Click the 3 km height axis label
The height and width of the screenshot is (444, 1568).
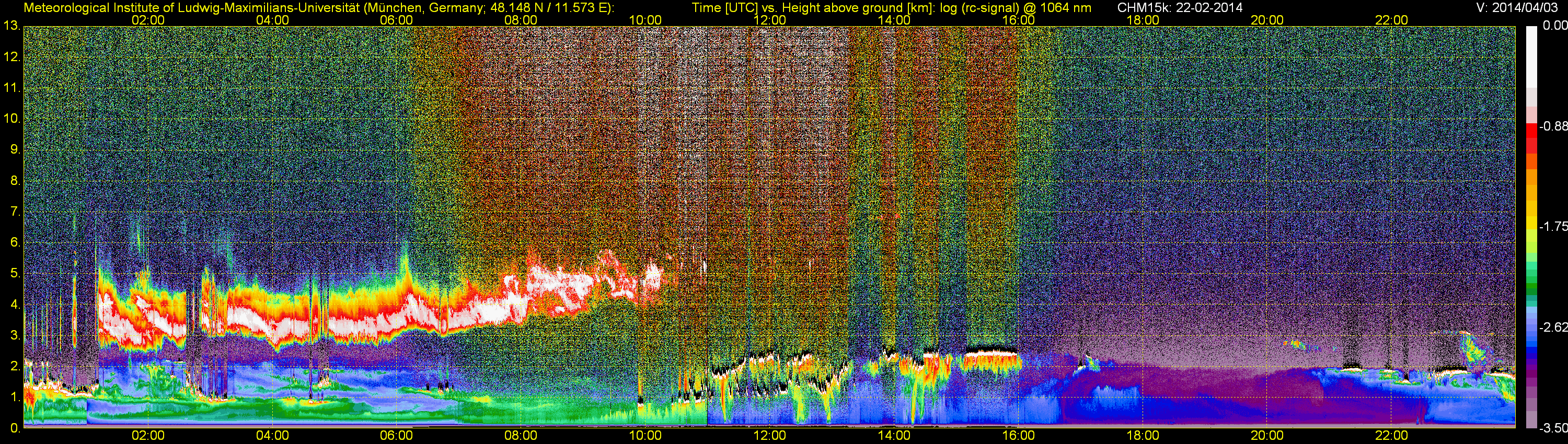15,335
